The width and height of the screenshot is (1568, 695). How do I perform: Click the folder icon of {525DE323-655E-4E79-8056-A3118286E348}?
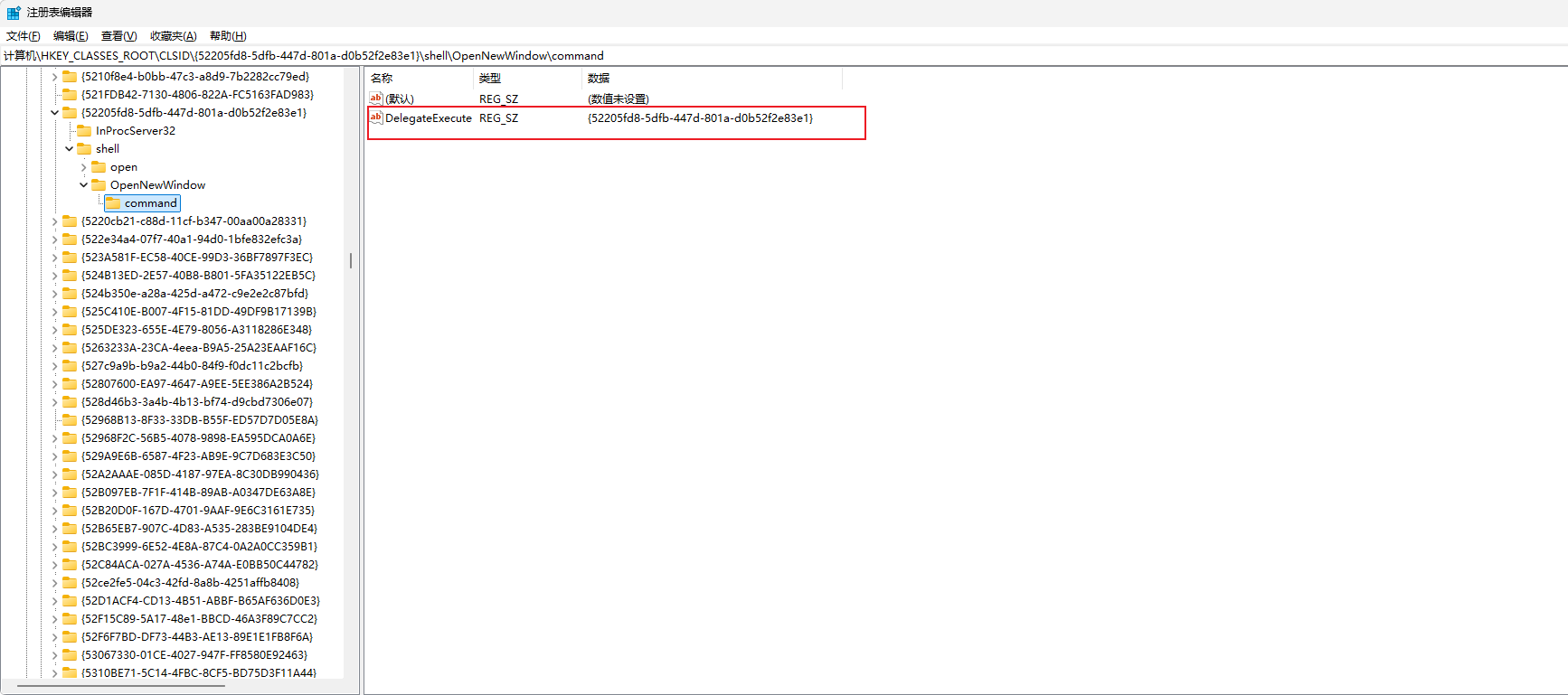(x=70, y=330)
